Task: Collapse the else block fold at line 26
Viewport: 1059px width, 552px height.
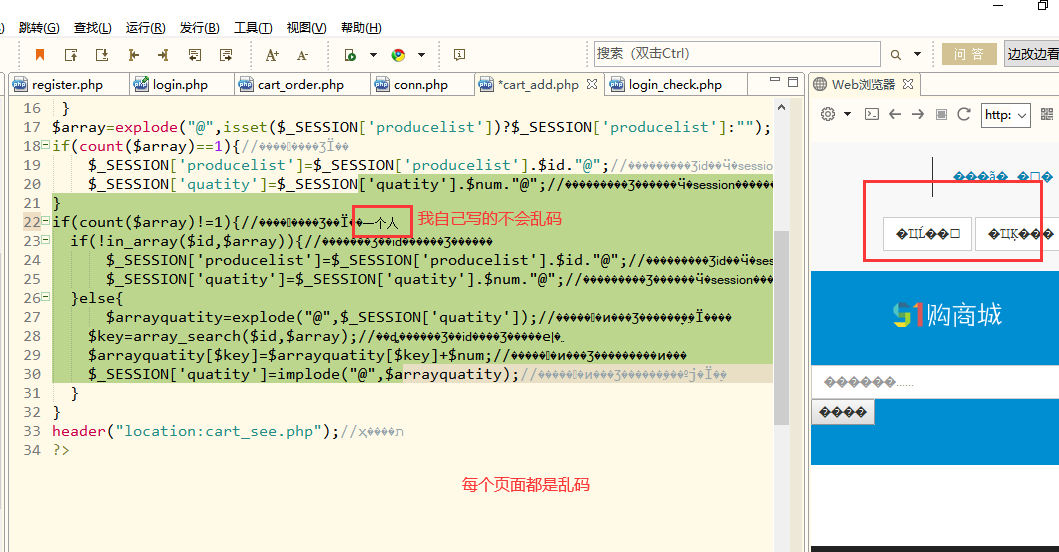Action: (45, 296)
